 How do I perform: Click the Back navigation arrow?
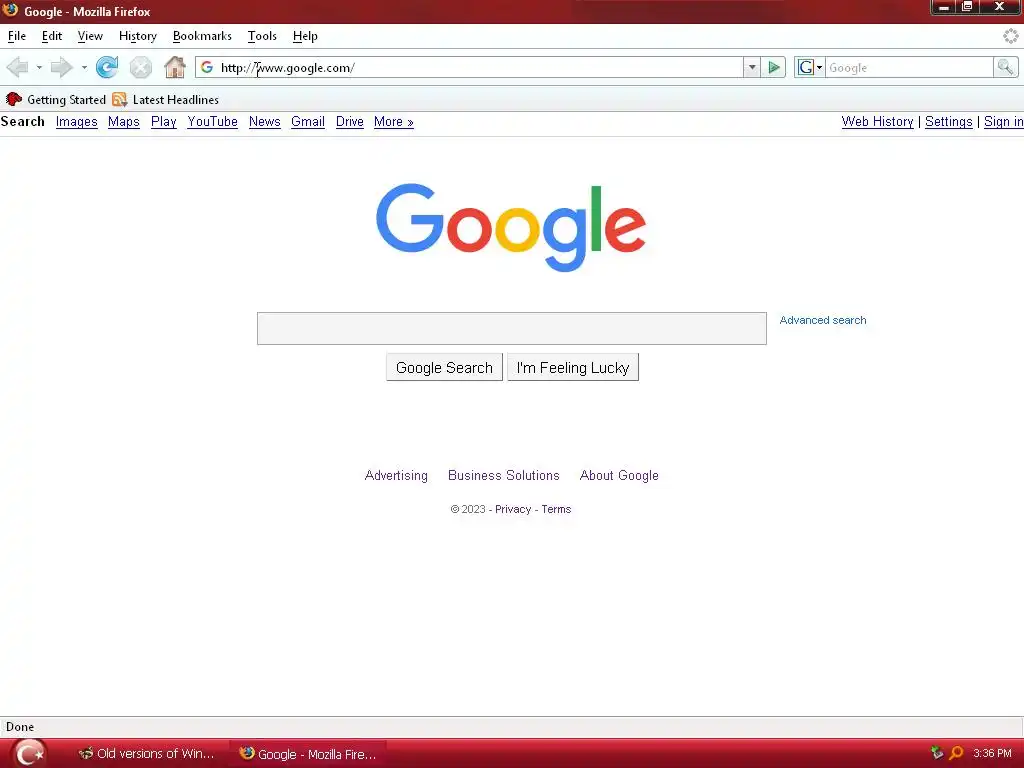click(x=17, y=67)
